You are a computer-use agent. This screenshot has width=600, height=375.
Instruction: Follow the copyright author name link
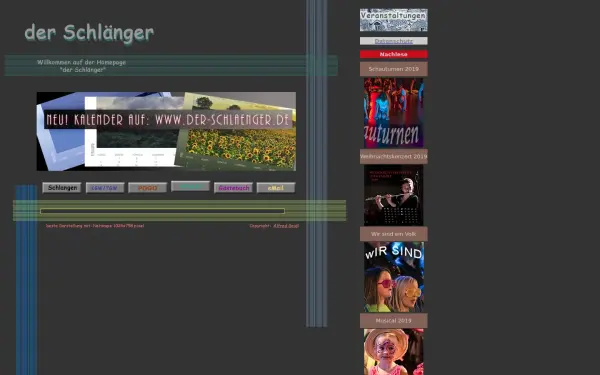click(x=286, y=226)
